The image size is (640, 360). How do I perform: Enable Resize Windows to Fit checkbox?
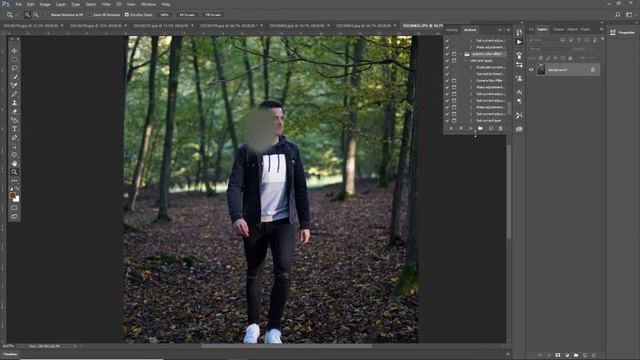pos(48,15)
